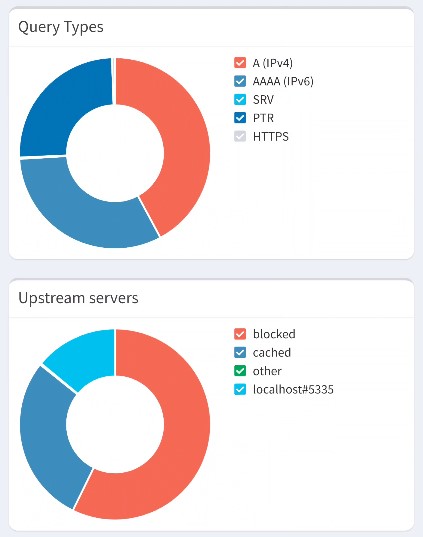The width and height of the screenshot is (423, 537).
Task: Uncheck the green 'other' checkbox
Action: coord(240,371)
